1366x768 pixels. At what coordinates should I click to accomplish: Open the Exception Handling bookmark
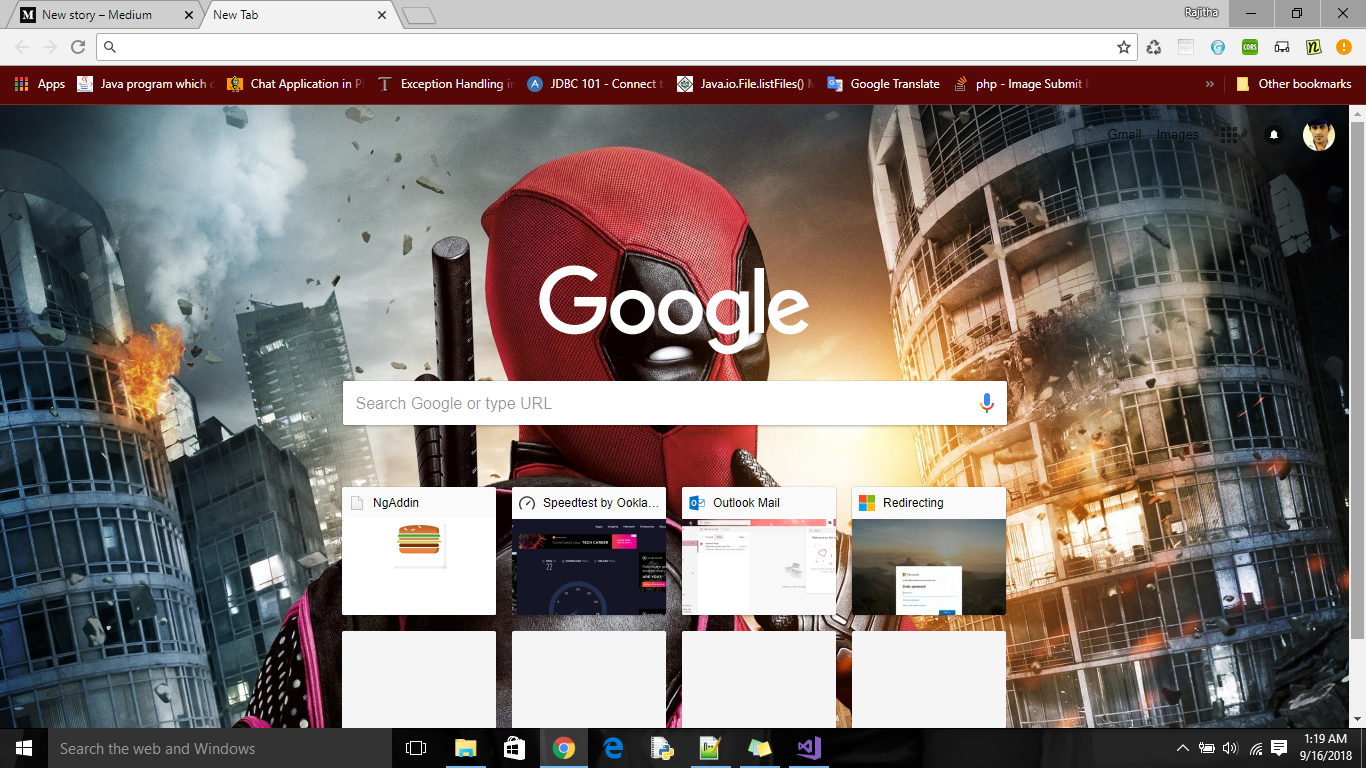pyautogui.click(x=445, y=84)
